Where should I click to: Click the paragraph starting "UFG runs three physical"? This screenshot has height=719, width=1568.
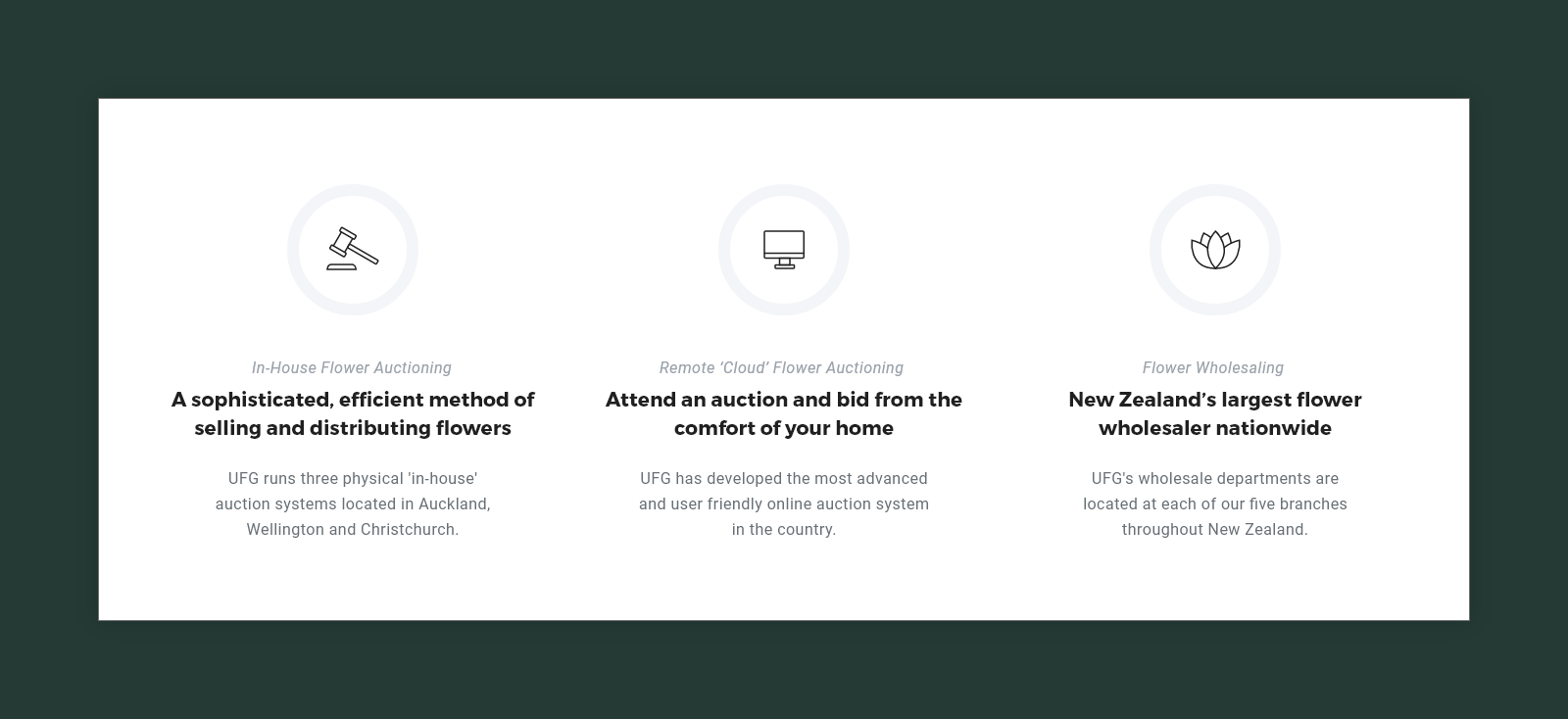[353, 503]
